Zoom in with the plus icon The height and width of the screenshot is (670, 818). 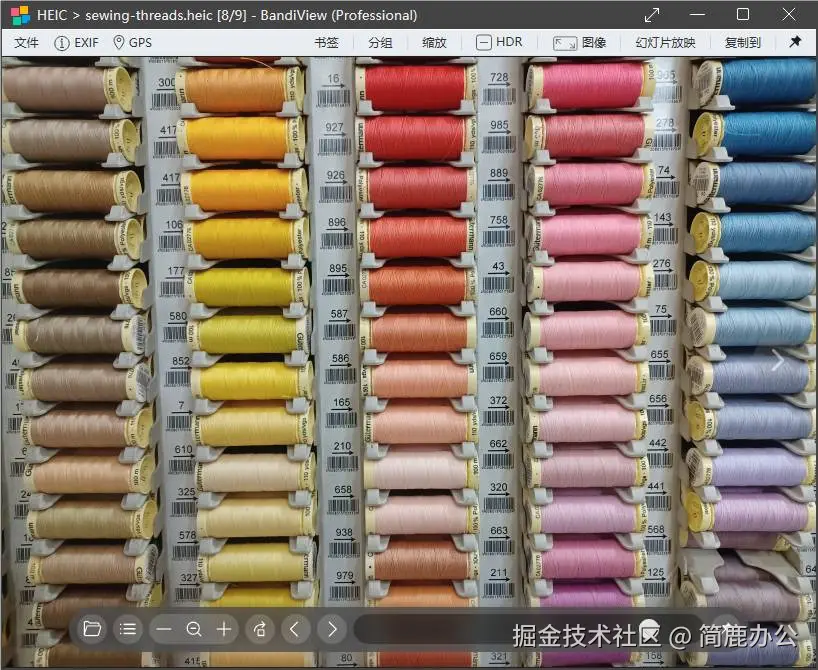224,629
